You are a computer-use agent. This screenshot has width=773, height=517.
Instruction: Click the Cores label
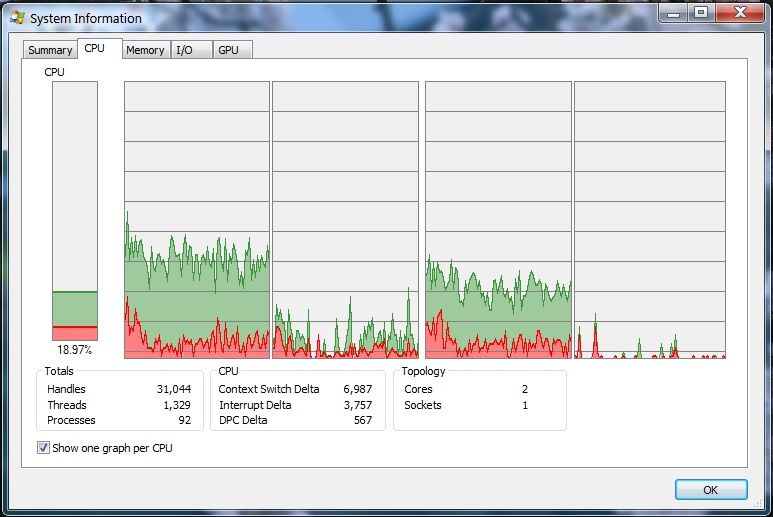click(418, 389)
